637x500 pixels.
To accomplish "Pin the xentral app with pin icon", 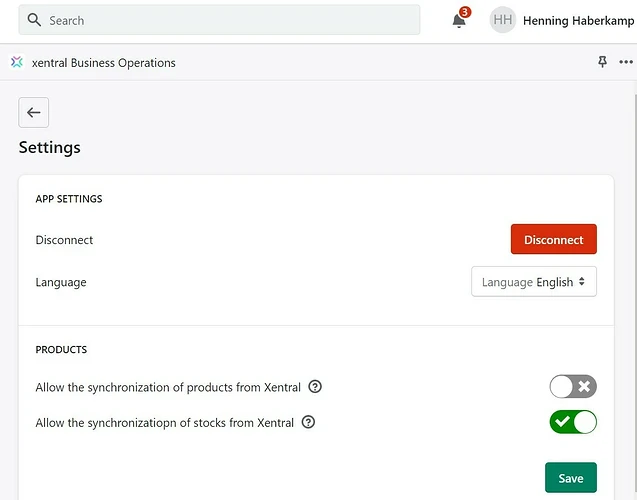I will [602, 62].
